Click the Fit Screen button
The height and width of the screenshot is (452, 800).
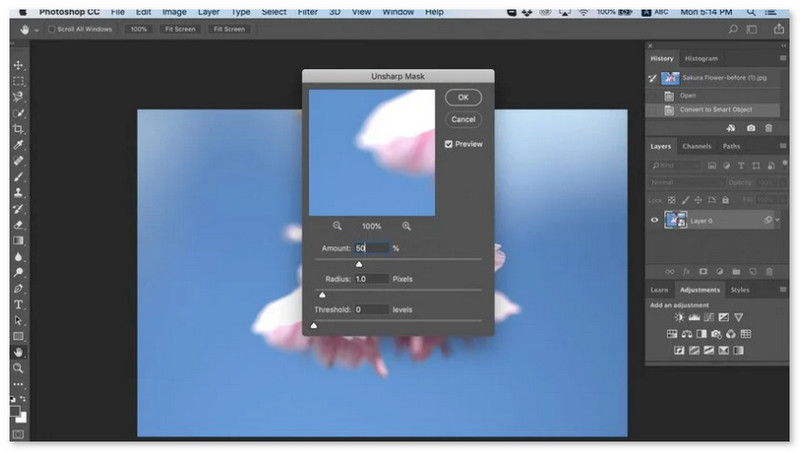[180, 29]
